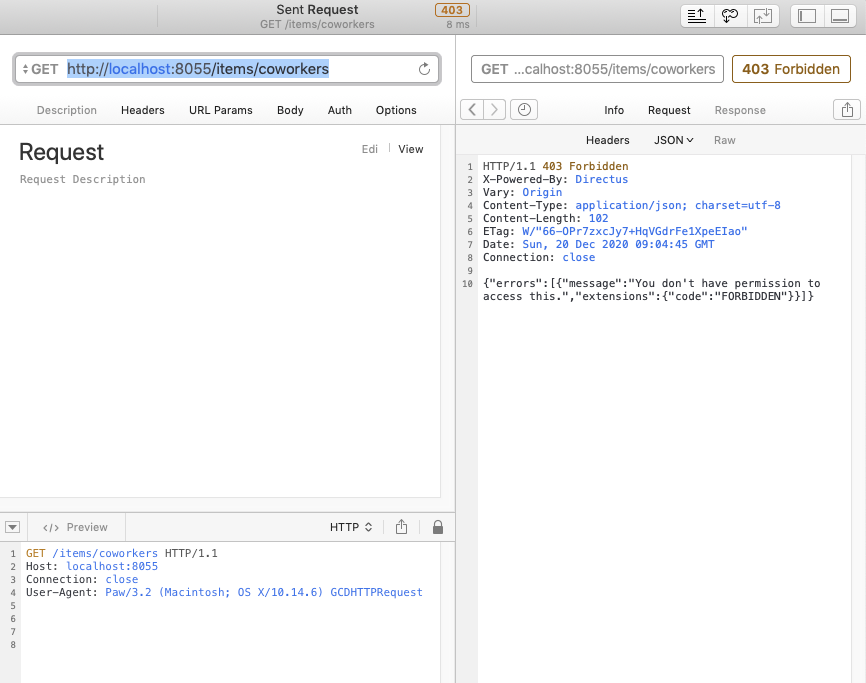Open the response history clock icon

tap(524, 110)
